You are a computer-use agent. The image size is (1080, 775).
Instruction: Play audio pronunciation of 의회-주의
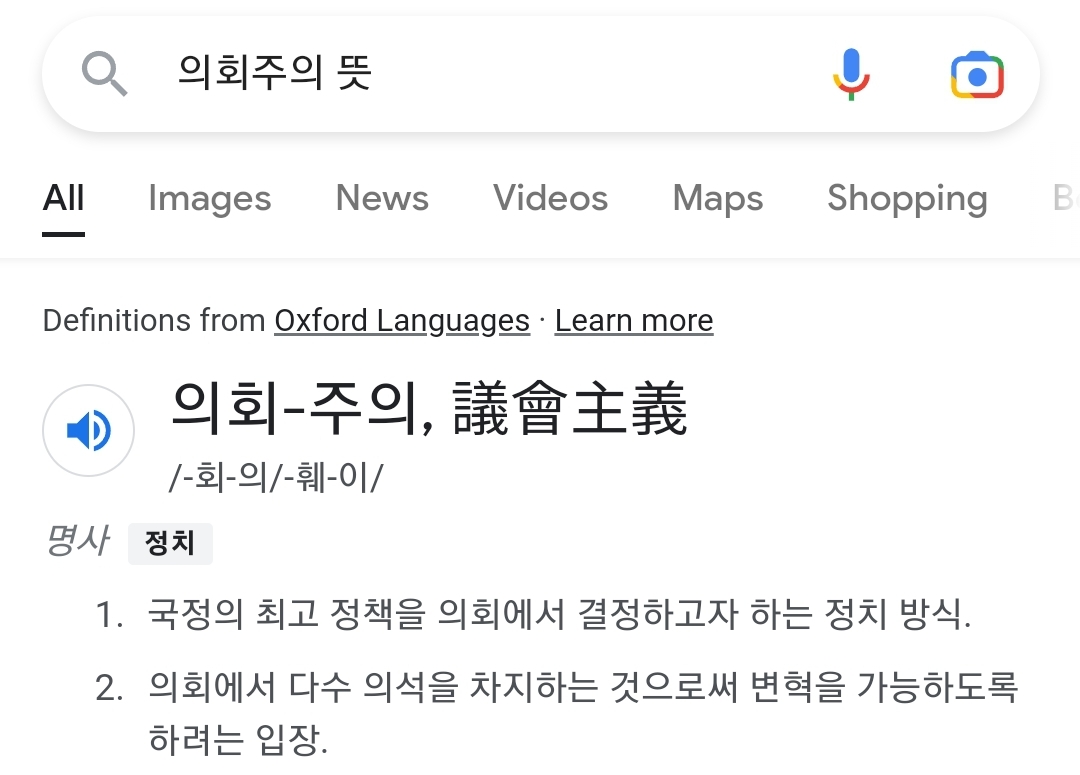pyautogui.click(x=89, y=431)
